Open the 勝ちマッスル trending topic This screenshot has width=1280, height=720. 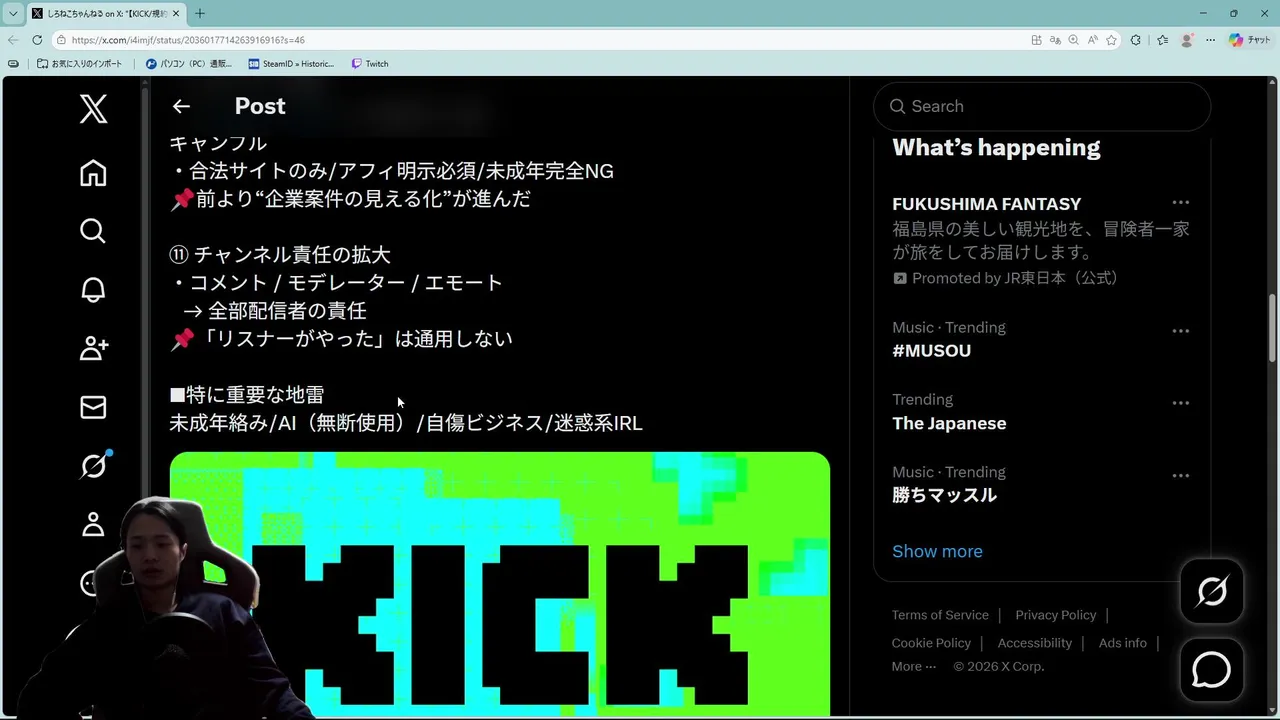(1041, 483)
